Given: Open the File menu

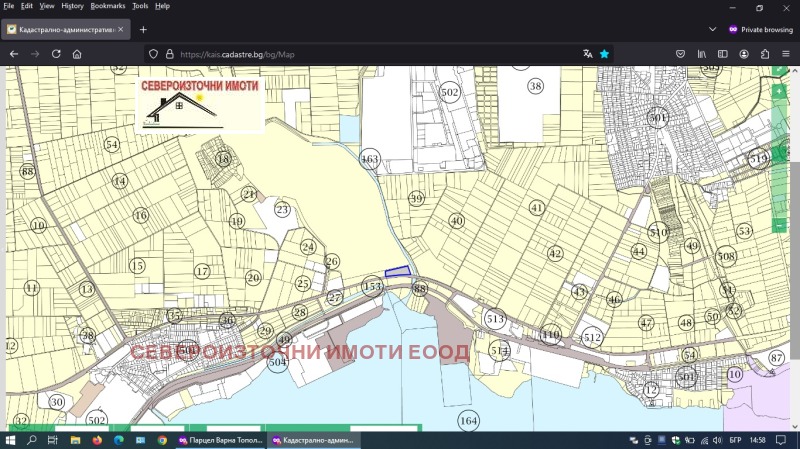Looking at the screenshot, I should [9, 6].
